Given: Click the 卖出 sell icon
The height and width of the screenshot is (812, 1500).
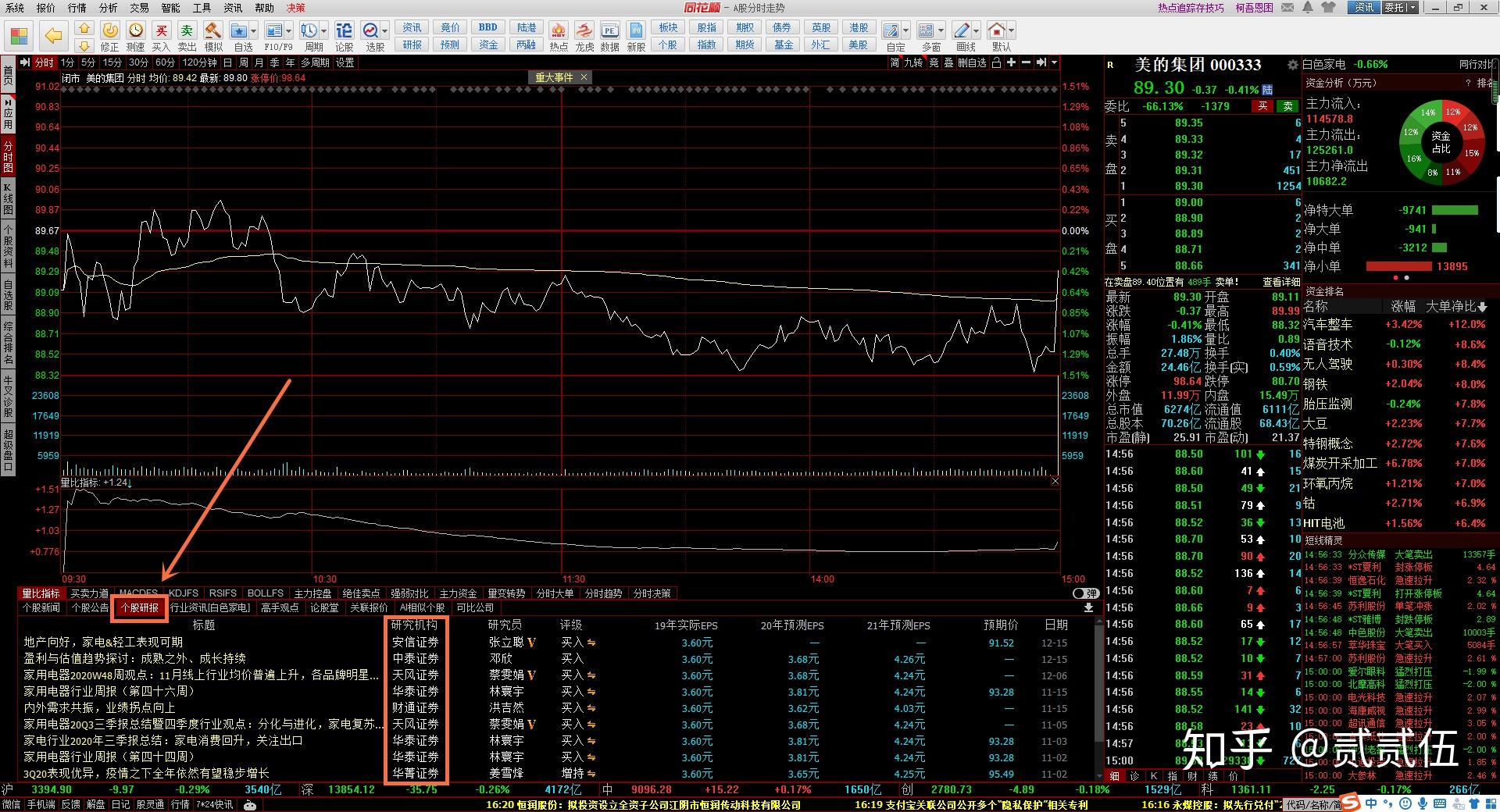Looking at the screenshot, I should coord(187,36).
